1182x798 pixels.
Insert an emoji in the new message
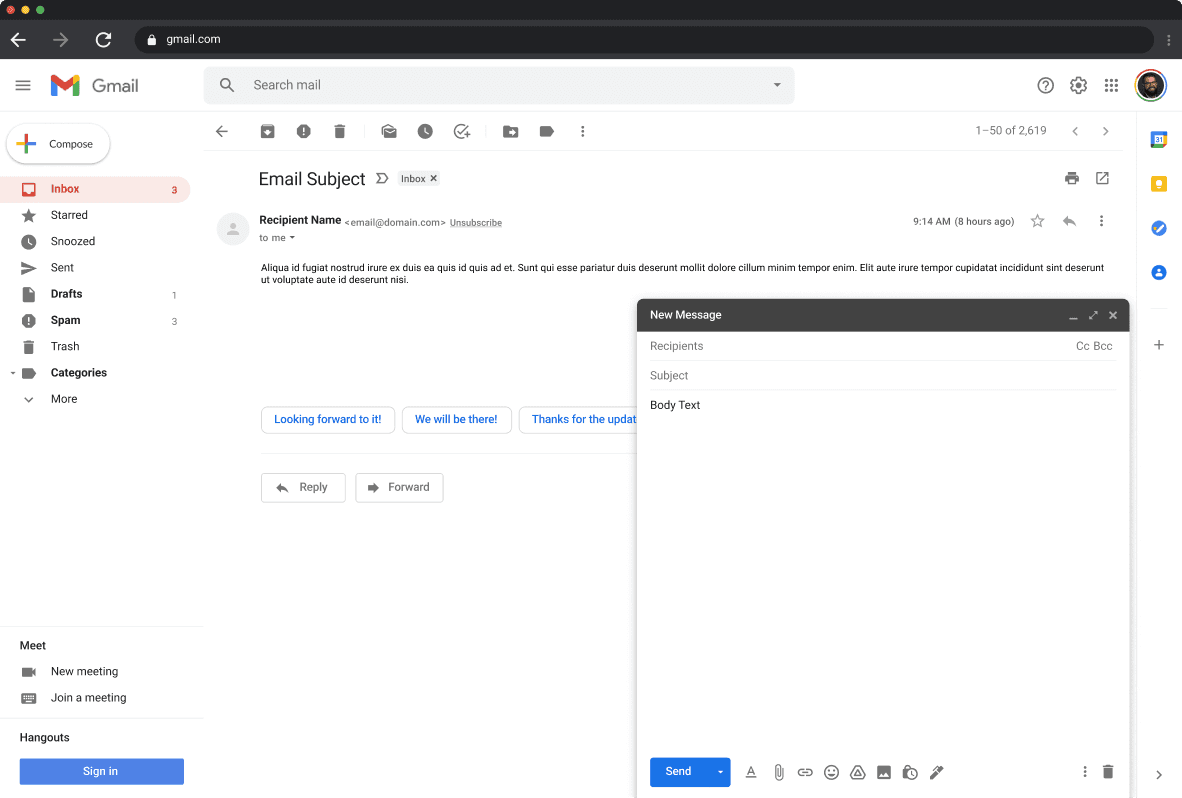[831, 772]
